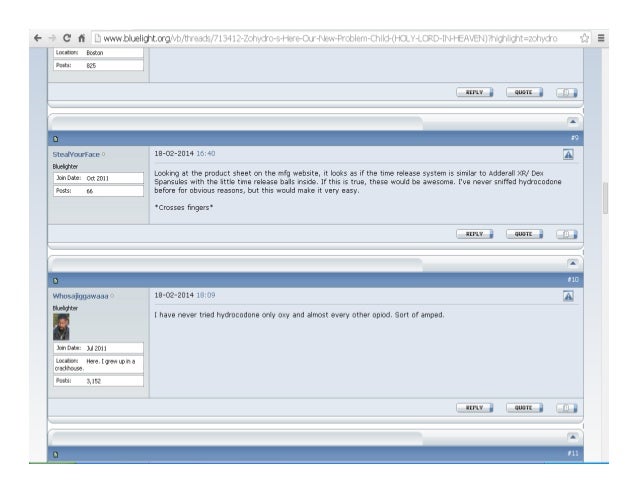Click the 'Posts: 825' field
This screenshot has width=638, height=493.
pos(98,65)
